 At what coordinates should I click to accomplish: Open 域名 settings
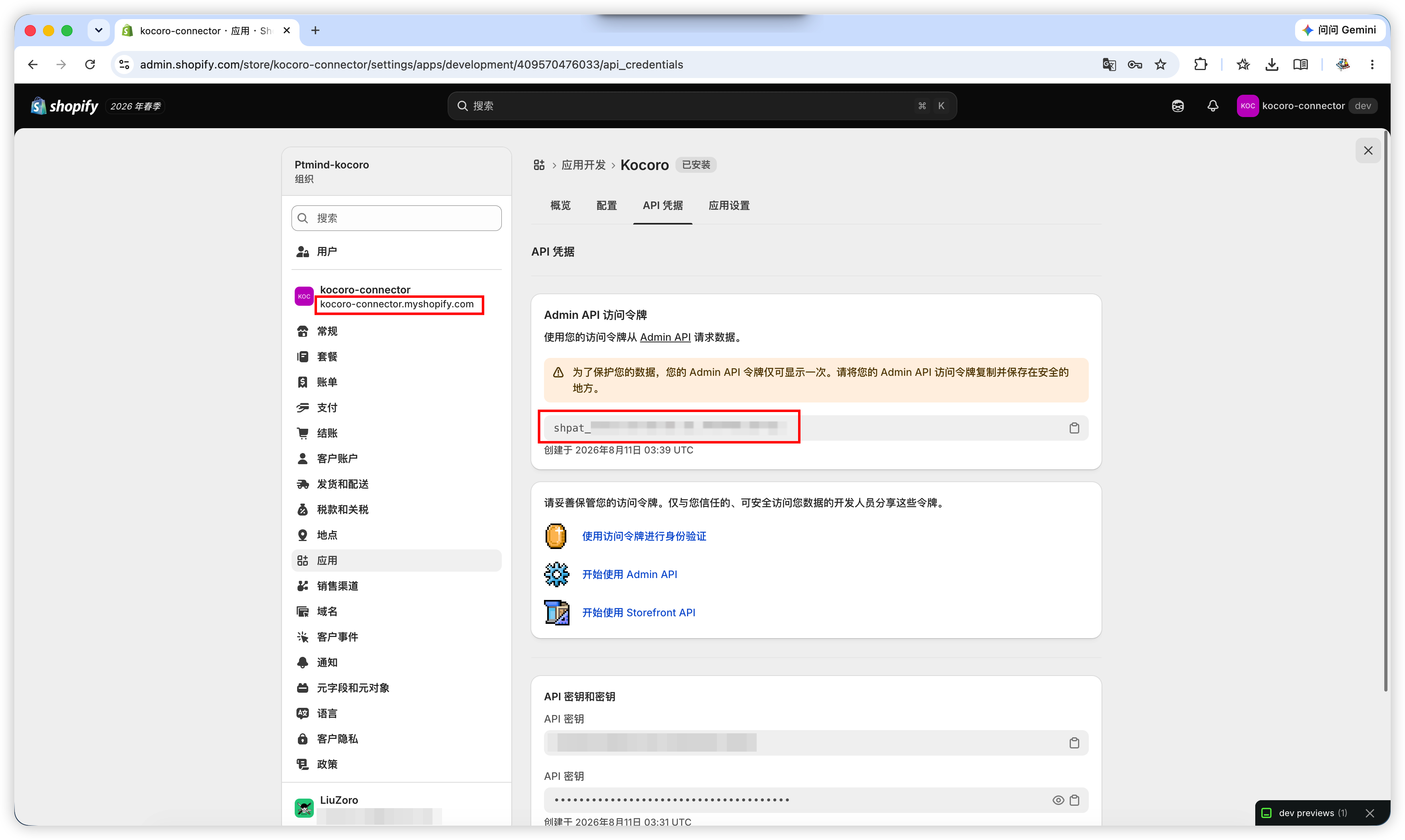pos(396,611)
